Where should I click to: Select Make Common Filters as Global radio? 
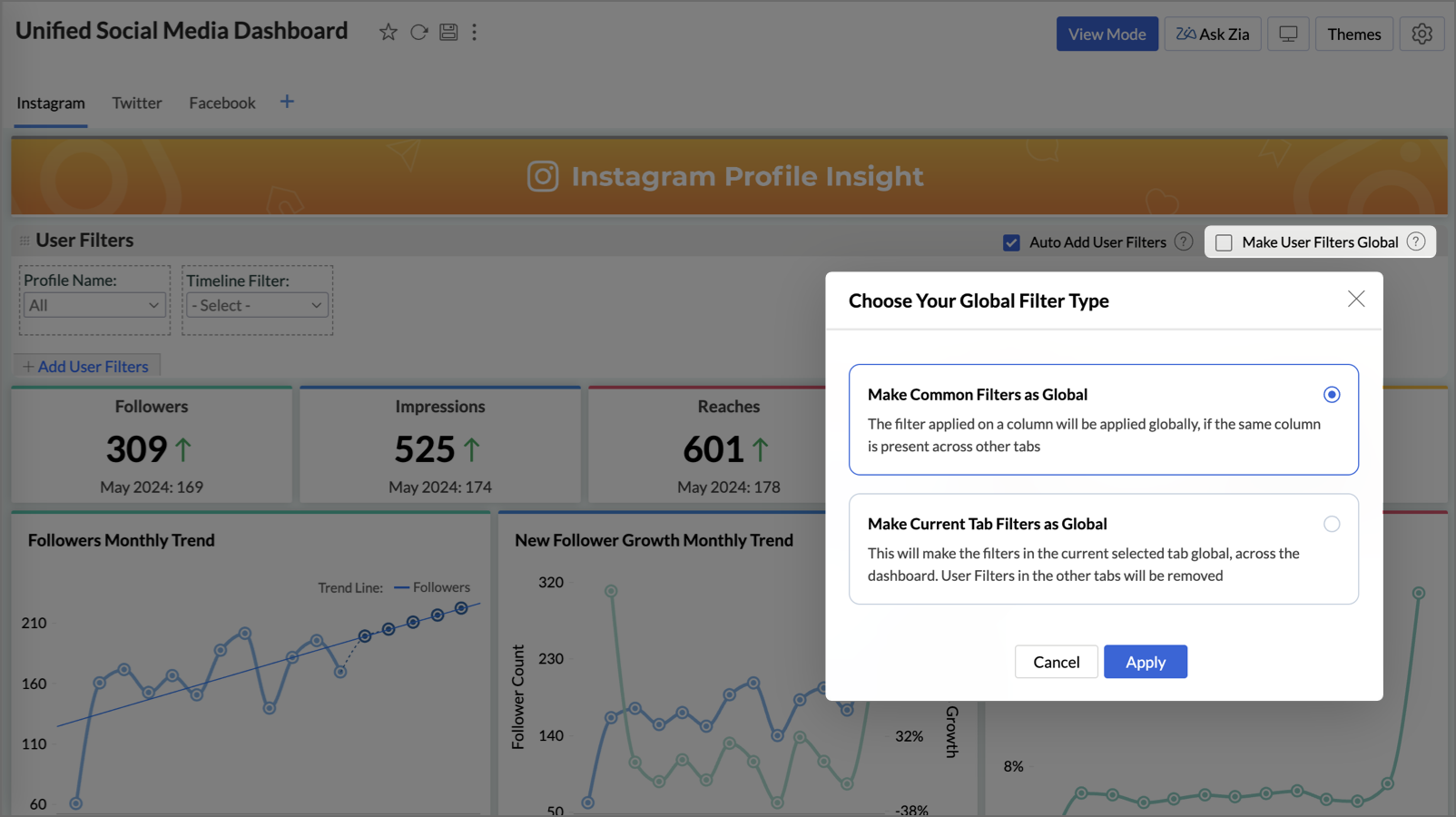pos(1332,394)
